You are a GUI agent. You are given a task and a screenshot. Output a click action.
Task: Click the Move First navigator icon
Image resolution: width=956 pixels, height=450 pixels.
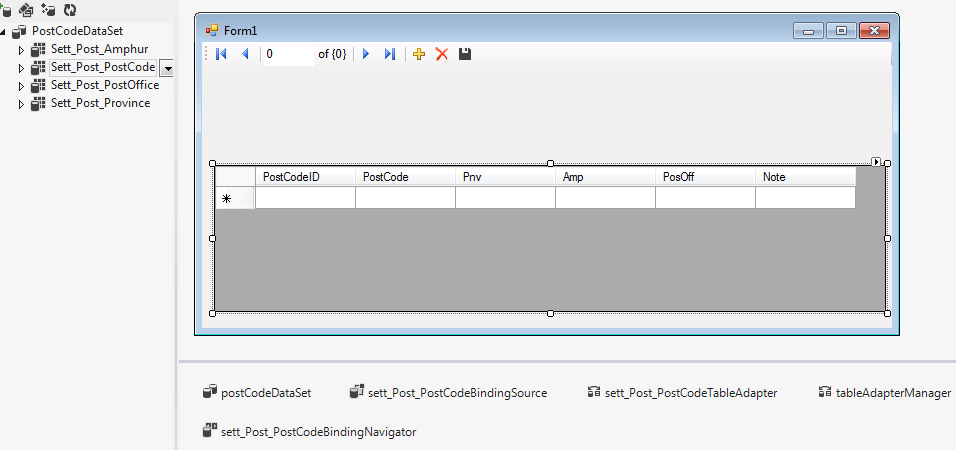pyautogui.click(x=221, y=54)
